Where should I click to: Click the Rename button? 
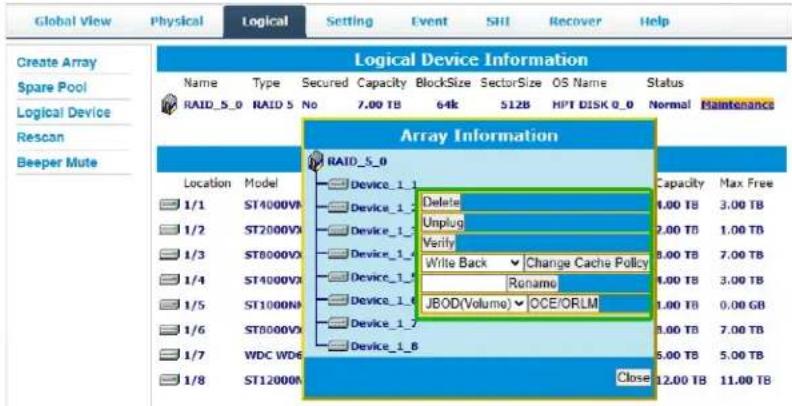(x=532, y=283)
